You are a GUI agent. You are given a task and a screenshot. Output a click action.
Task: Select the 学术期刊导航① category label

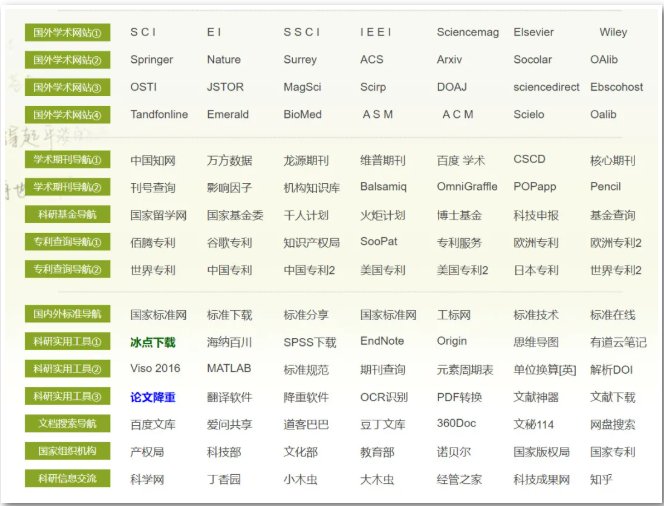click(67, 160)
